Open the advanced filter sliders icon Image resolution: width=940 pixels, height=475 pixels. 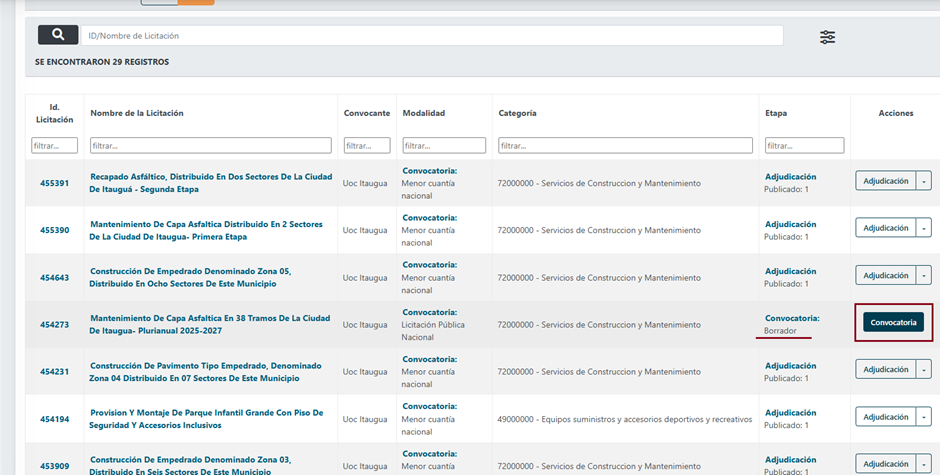point(827,37)
